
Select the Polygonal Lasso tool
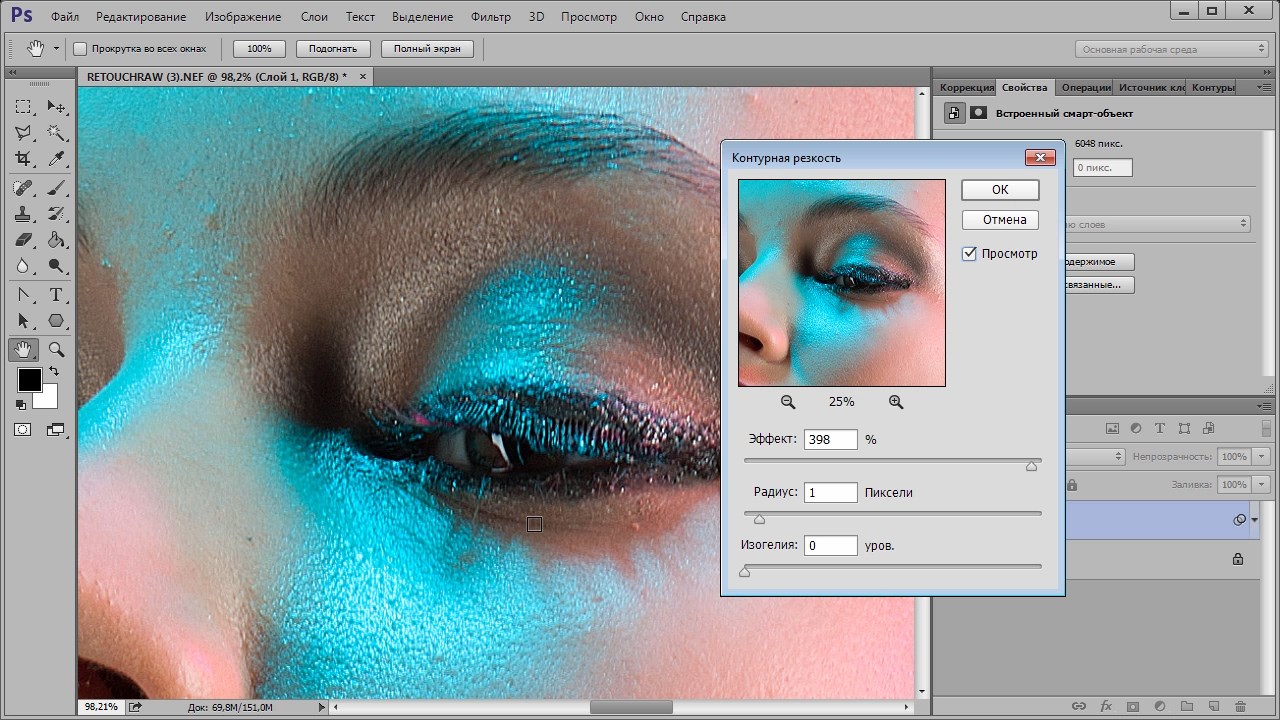tap(24, 133)
